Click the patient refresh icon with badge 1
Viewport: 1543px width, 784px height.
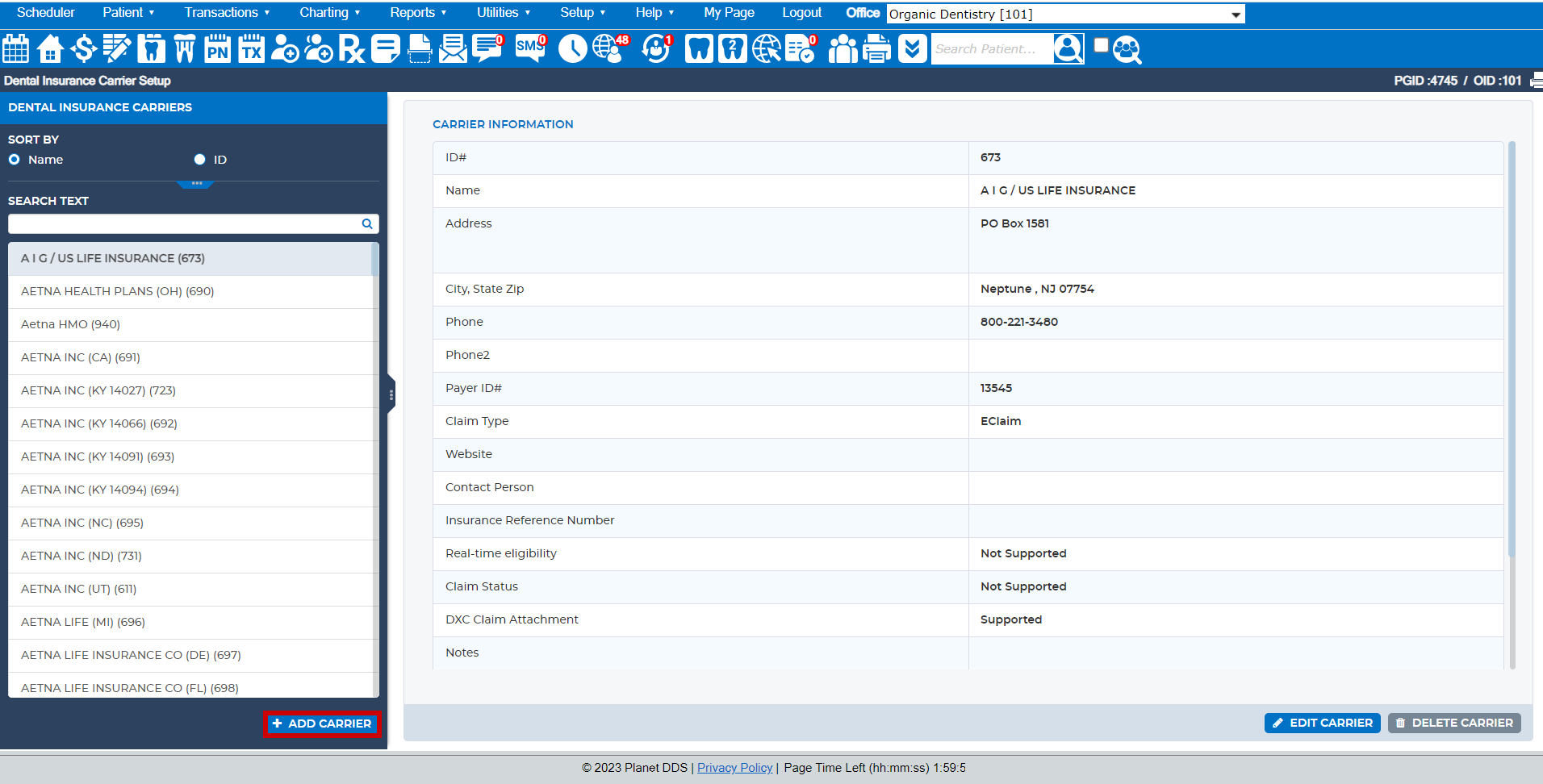[657, 49]
